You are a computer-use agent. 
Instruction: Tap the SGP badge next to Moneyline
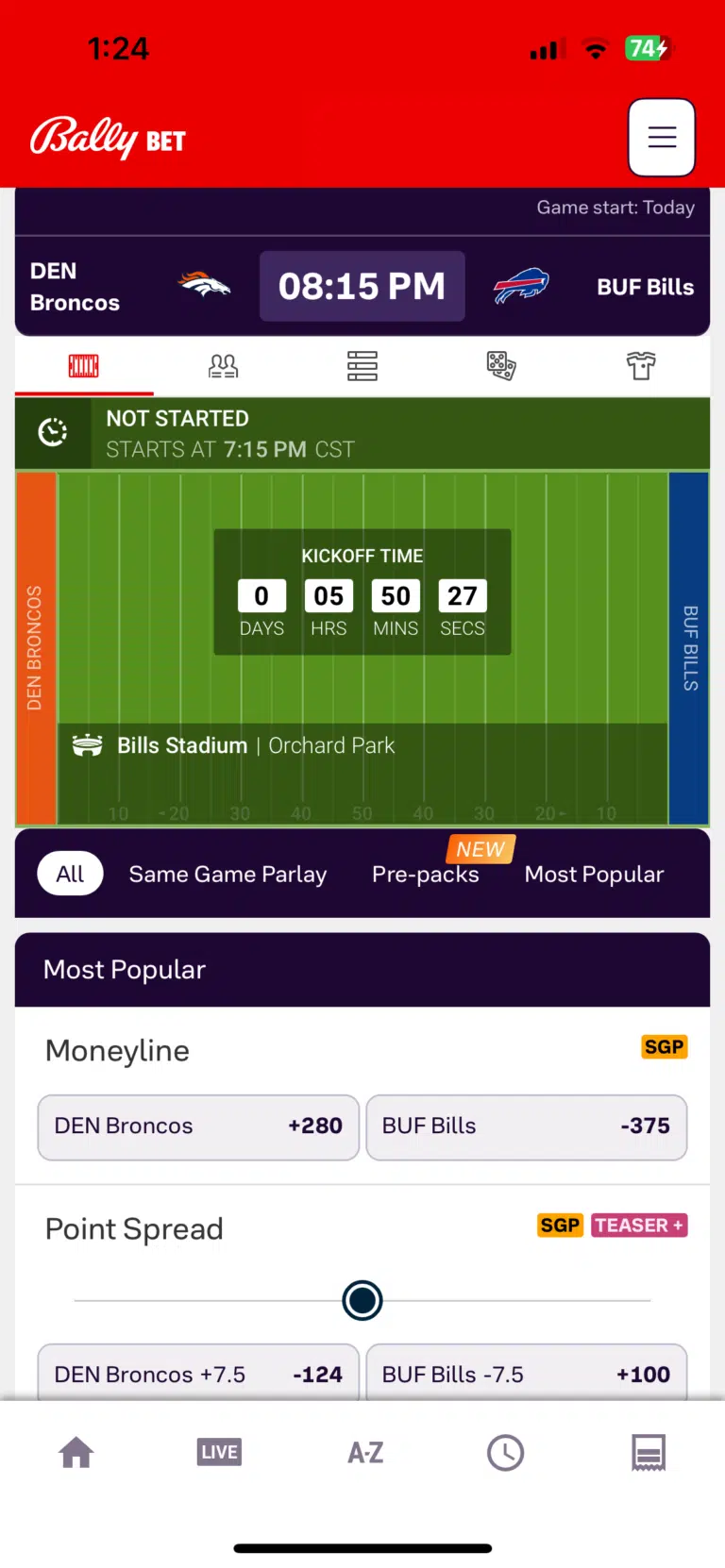pyautogui.click(x=664, y=1046)
